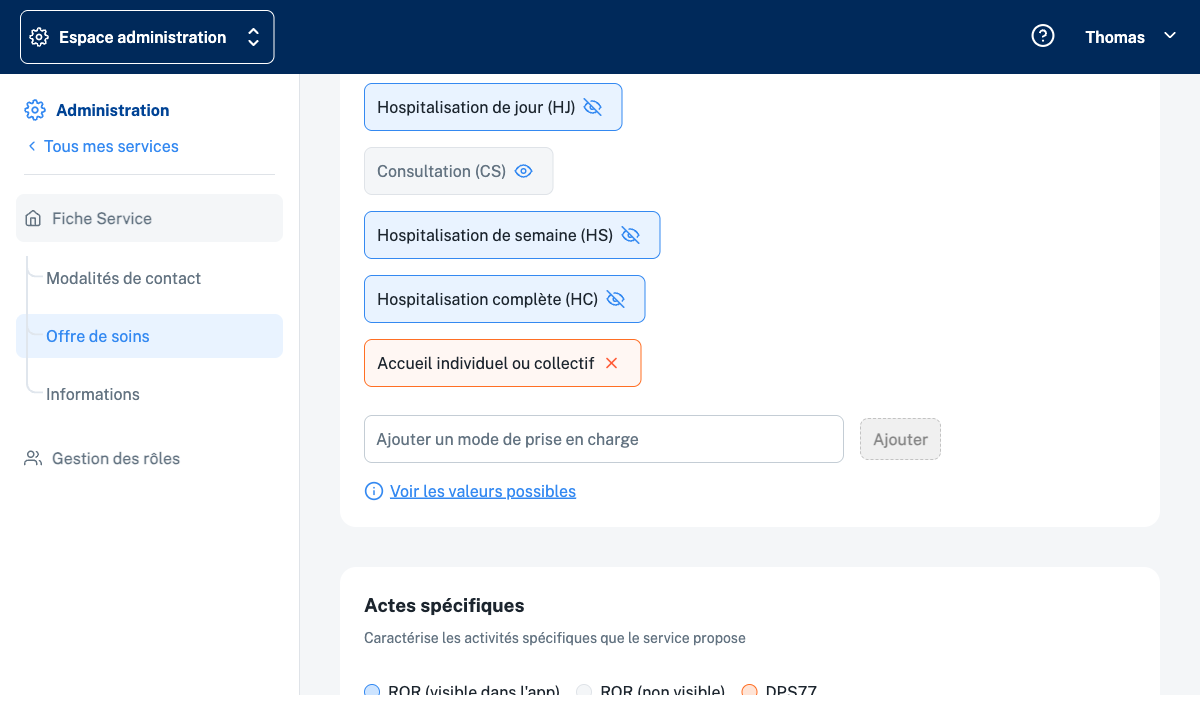
Task: Open the Voir les valeurs possibles link
Action: tap(483, 491)
